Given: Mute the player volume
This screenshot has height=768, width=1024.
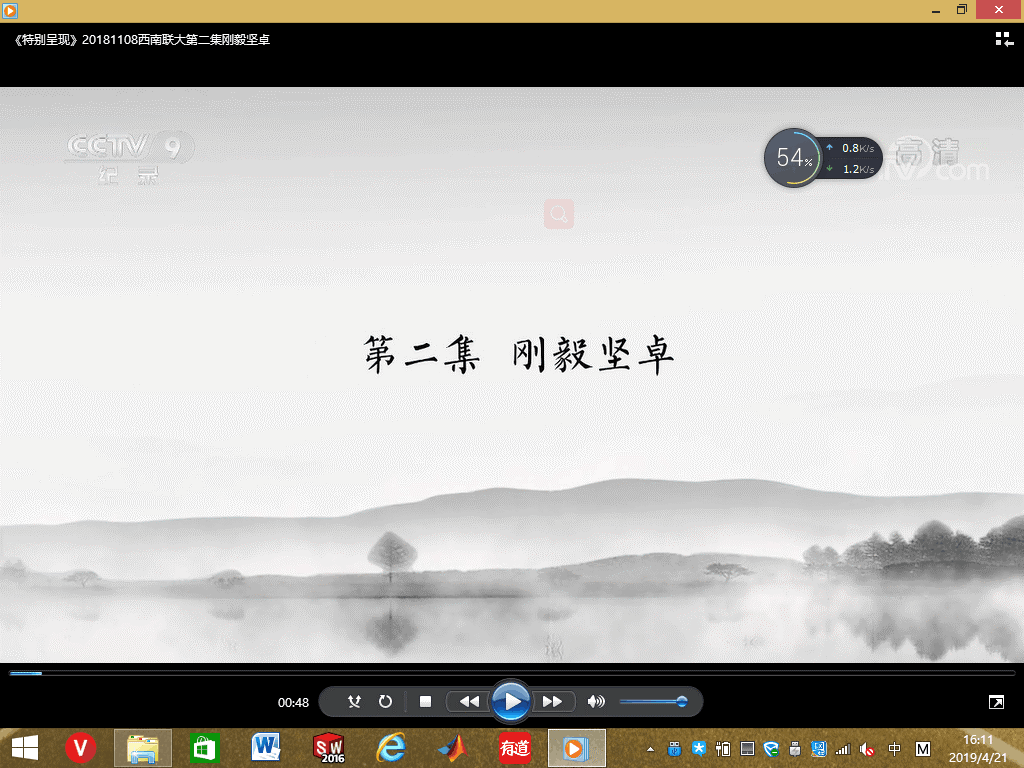Looking at the screenshot, I should coord(596,702).
